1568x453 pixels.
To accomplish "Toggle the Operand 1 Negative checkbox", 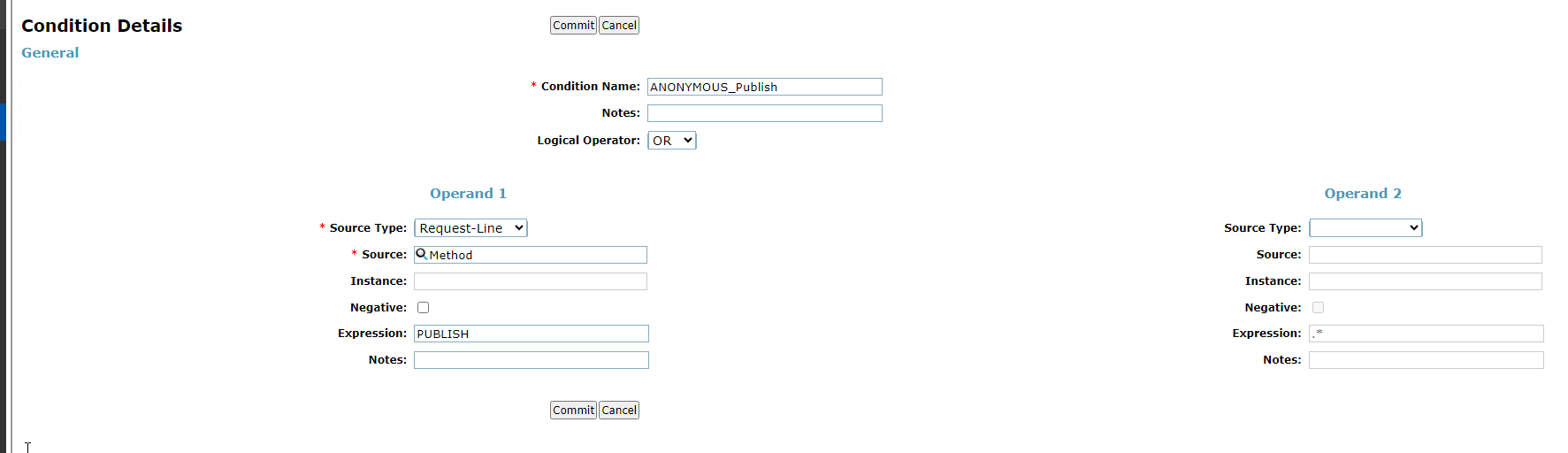I will tap(424, 308).
